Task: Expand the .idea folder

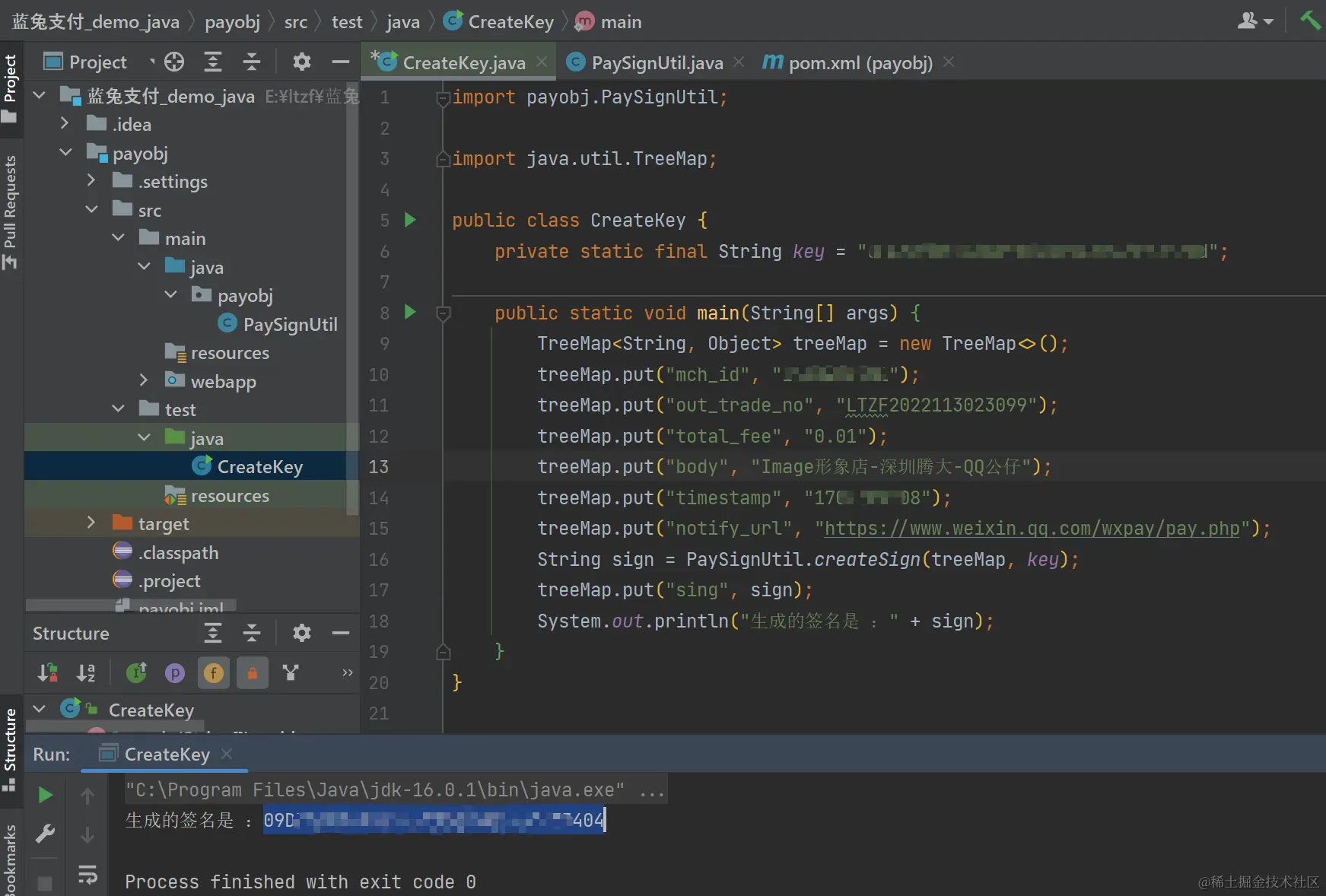Action: (x=65, y=123)
